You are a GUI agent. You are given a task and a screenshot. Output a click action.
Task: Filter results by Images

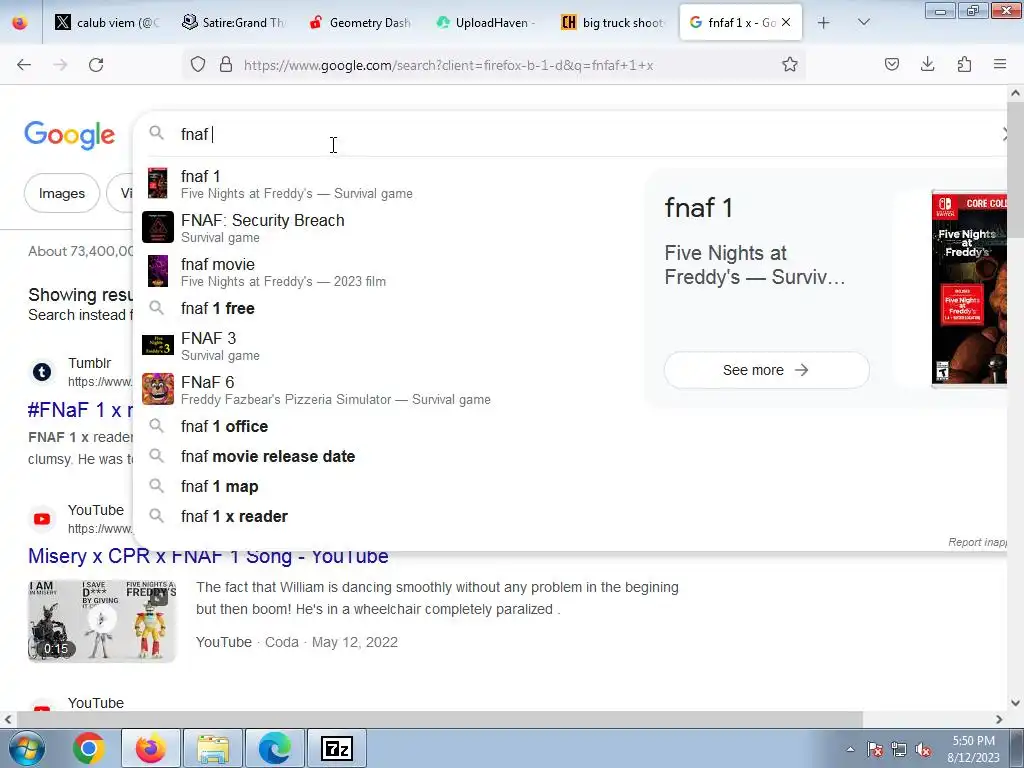pyautogui.click(x=62, y=193)
